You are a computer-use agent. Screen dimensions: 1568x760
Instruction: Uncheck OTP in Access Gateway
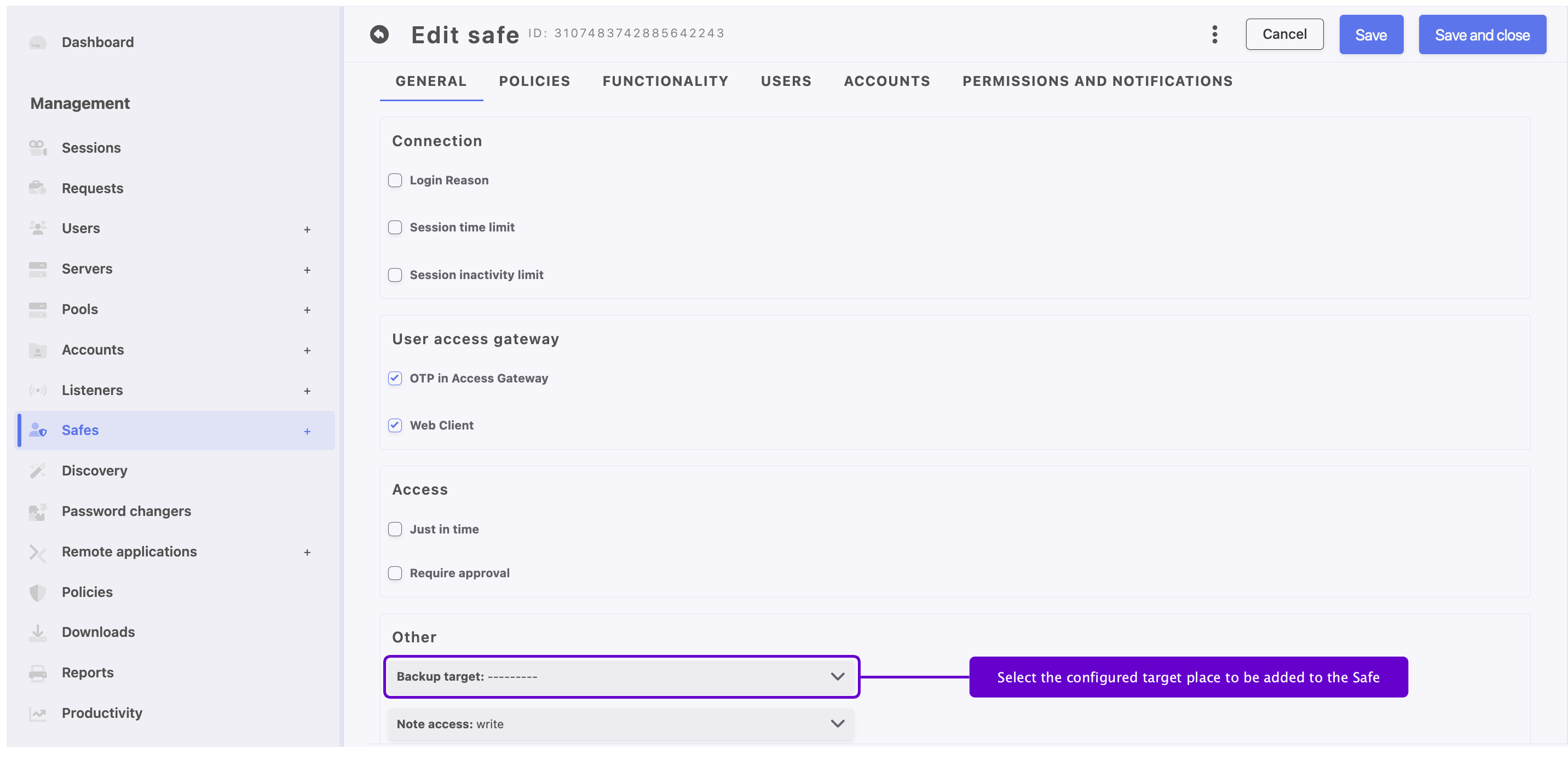click(x=395, y=379)
